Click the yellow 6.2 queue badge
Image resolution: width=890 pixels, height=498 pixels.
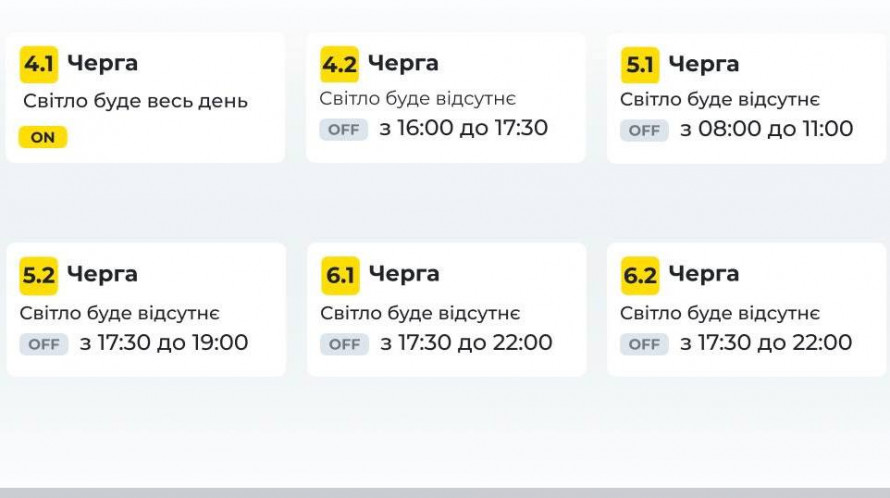(x=640, y=275)
